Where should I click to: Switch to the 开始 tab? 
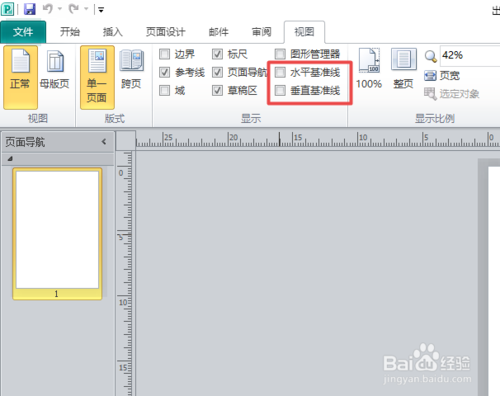70,32
